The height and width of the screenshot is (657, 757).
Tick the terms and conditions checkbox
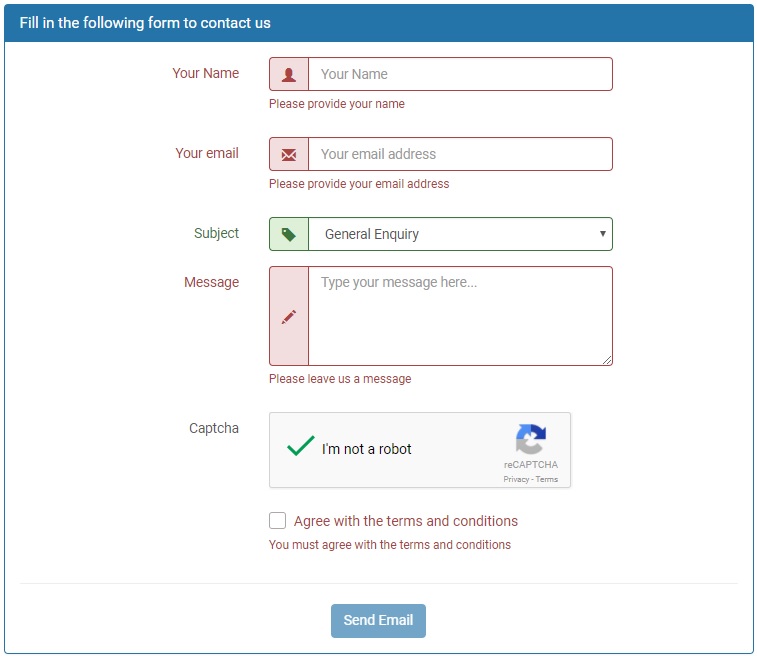[277, 521]
